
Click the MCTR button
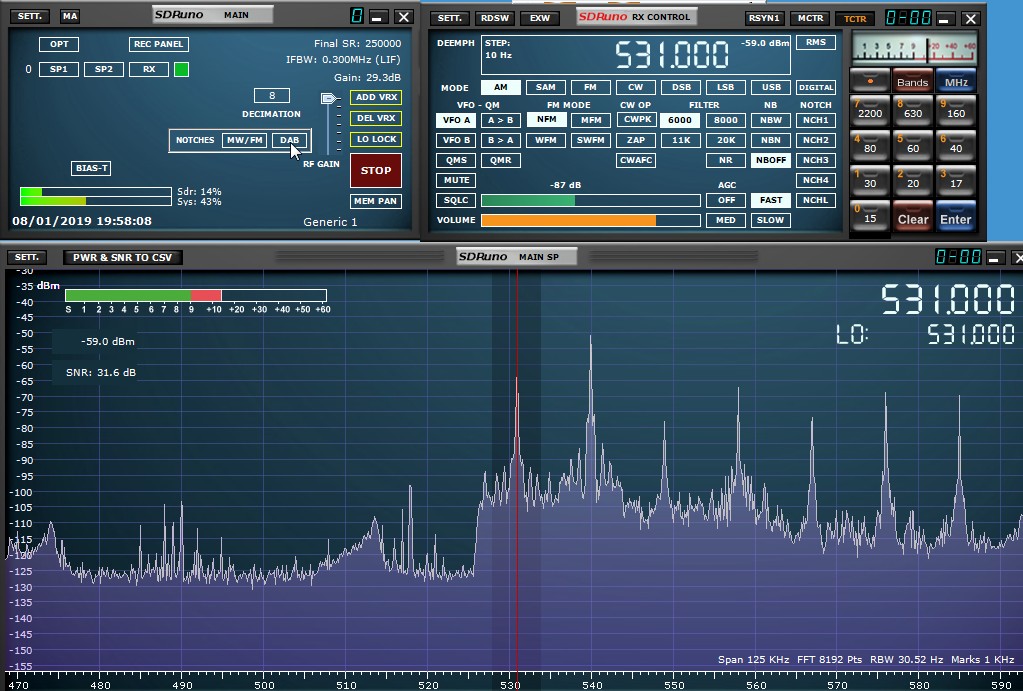point(810,18)
